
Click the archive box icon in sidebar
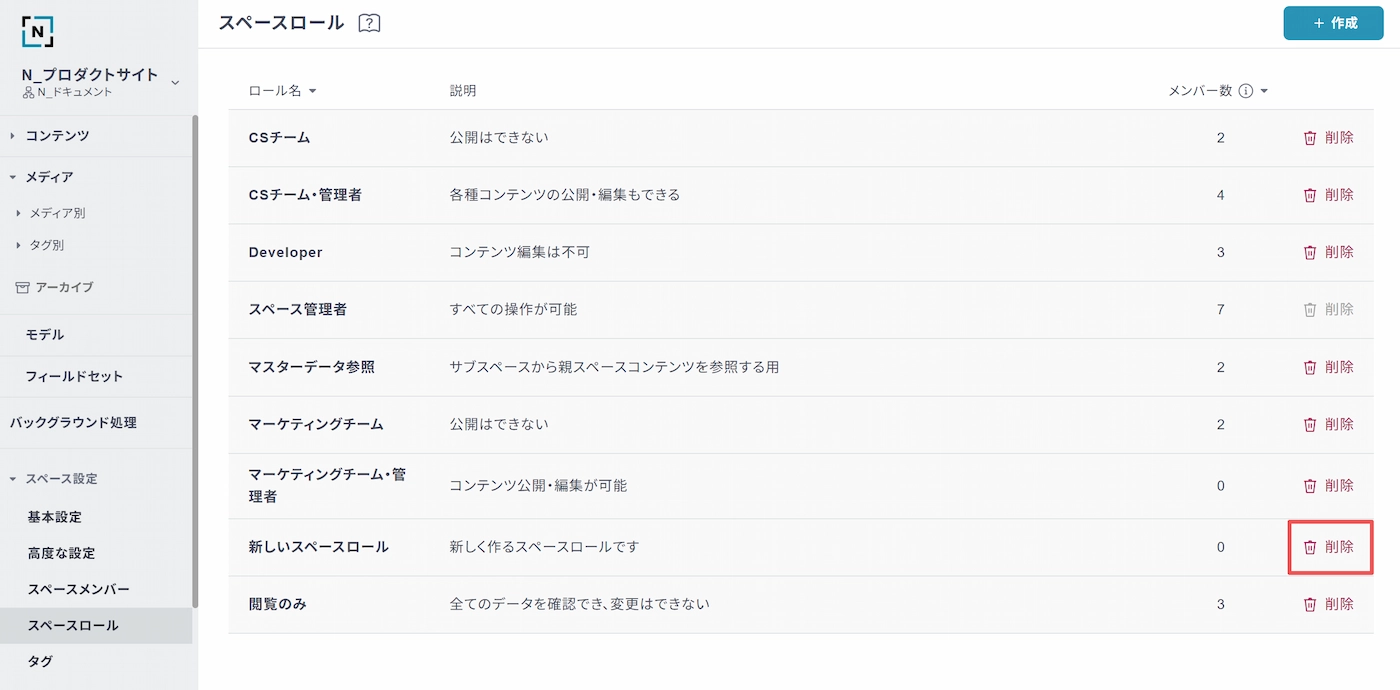22,287
